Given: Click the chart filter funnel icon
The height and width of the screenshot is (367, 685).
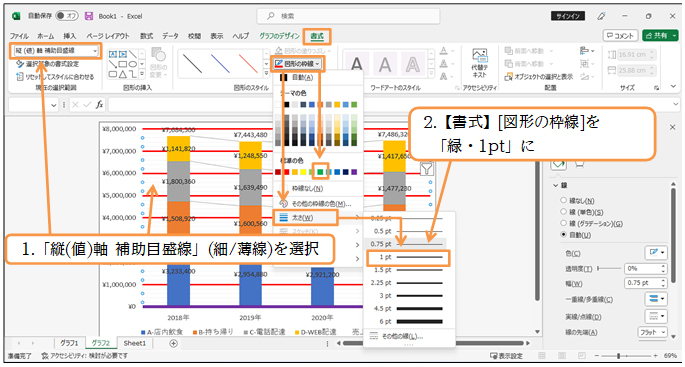Looking at the screenshot, I should 426,169.
